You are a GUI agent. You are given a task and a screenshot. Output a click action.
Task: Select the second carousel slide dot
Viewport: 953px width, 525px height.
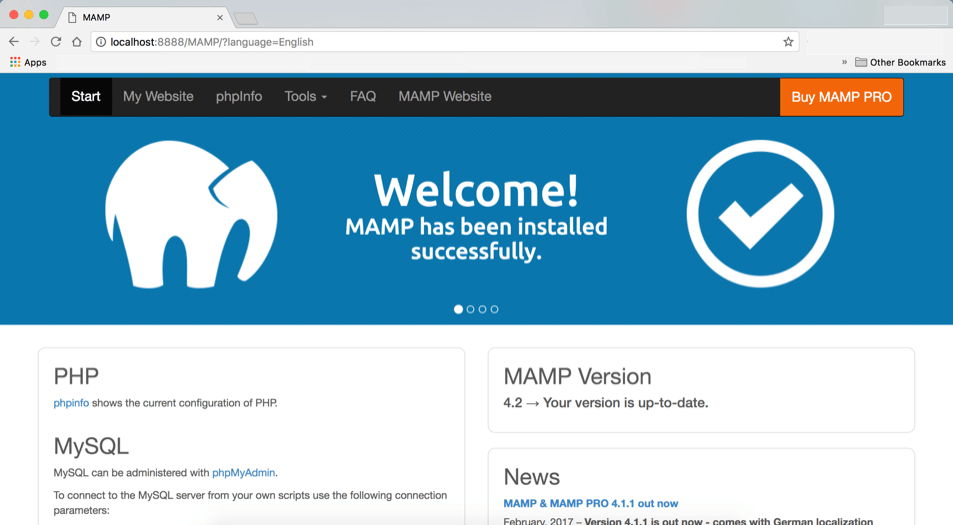tap(470, 309)
